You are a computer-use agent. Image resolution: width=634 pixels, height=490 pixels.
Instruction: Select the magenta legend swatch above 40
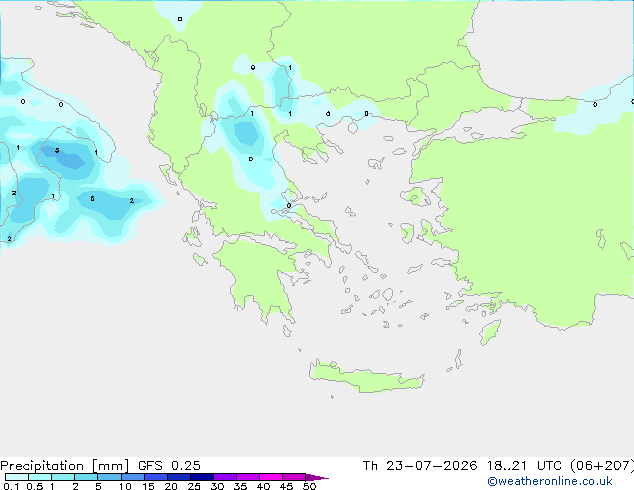[x=271, y=477]
